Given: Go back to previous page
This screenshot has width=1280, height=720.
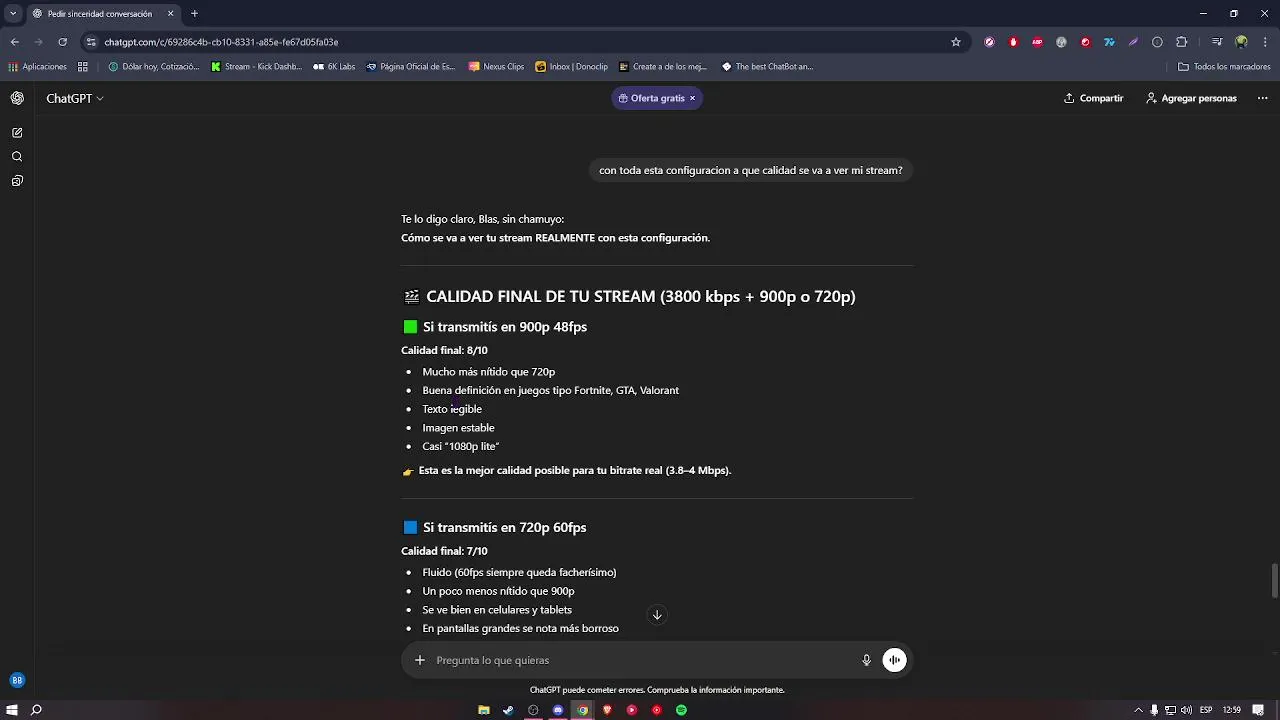Looking at the screenshot, I should tap(14, 42).
